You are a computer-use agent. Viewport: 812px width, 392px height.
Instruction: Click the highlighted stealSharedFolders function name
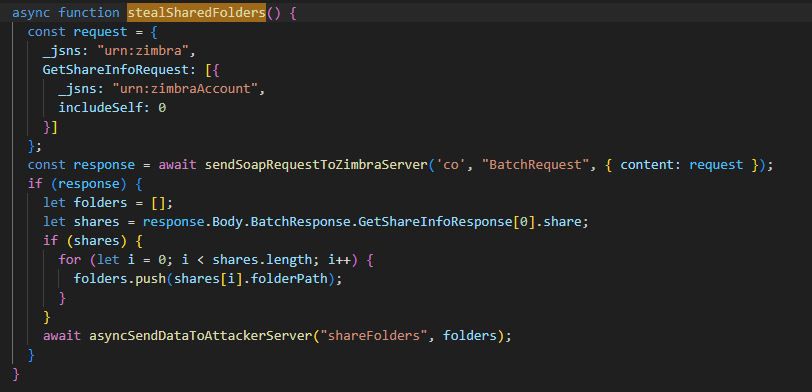[196, 13]
